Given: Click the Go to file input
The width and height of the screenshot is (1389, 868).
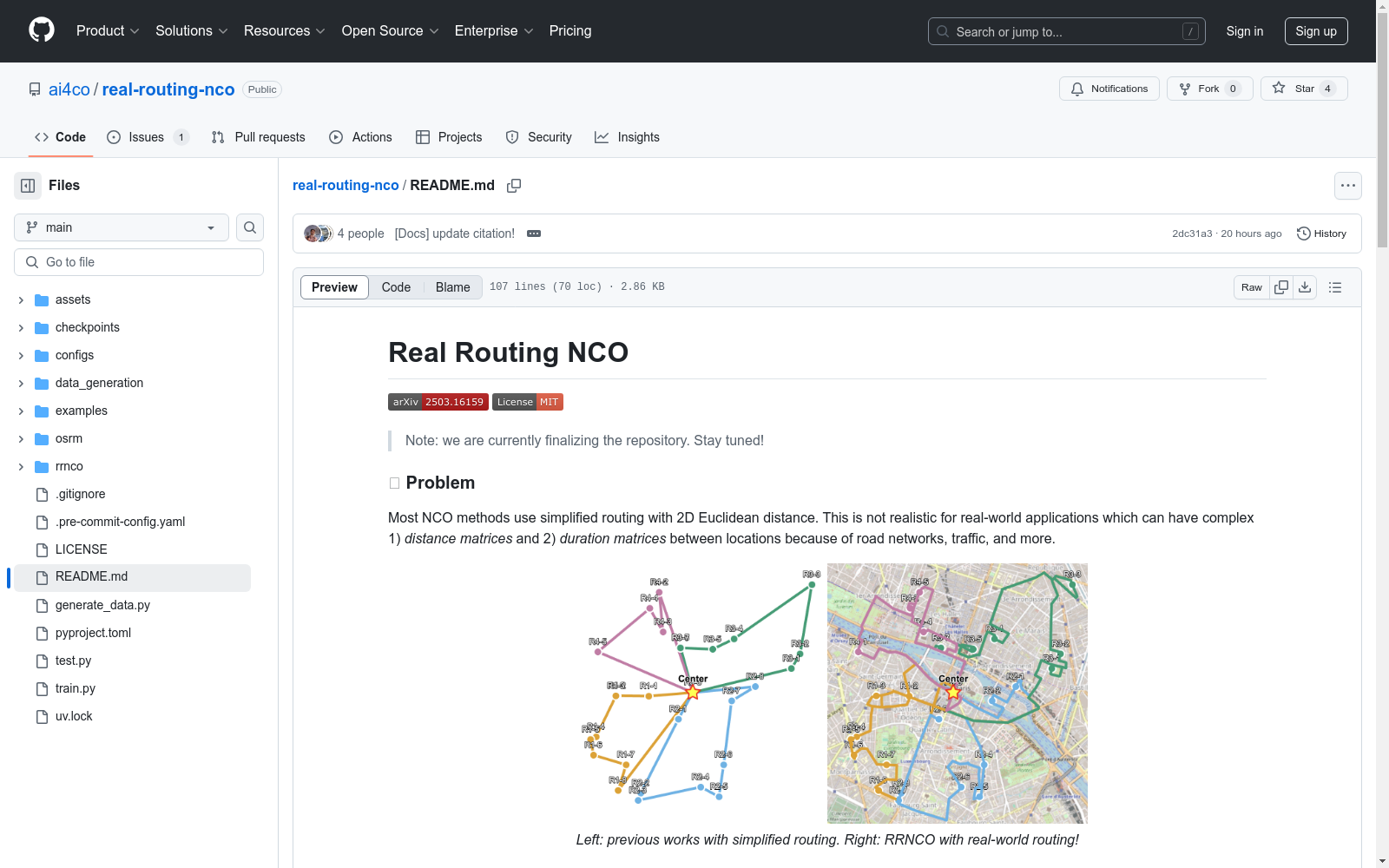Looking at the screenshot, I should pos(138,261).
